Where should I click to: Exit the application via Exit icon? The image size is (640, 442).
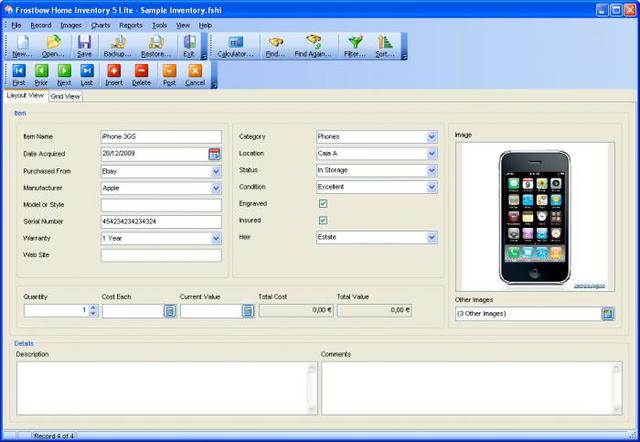(189, 46)
